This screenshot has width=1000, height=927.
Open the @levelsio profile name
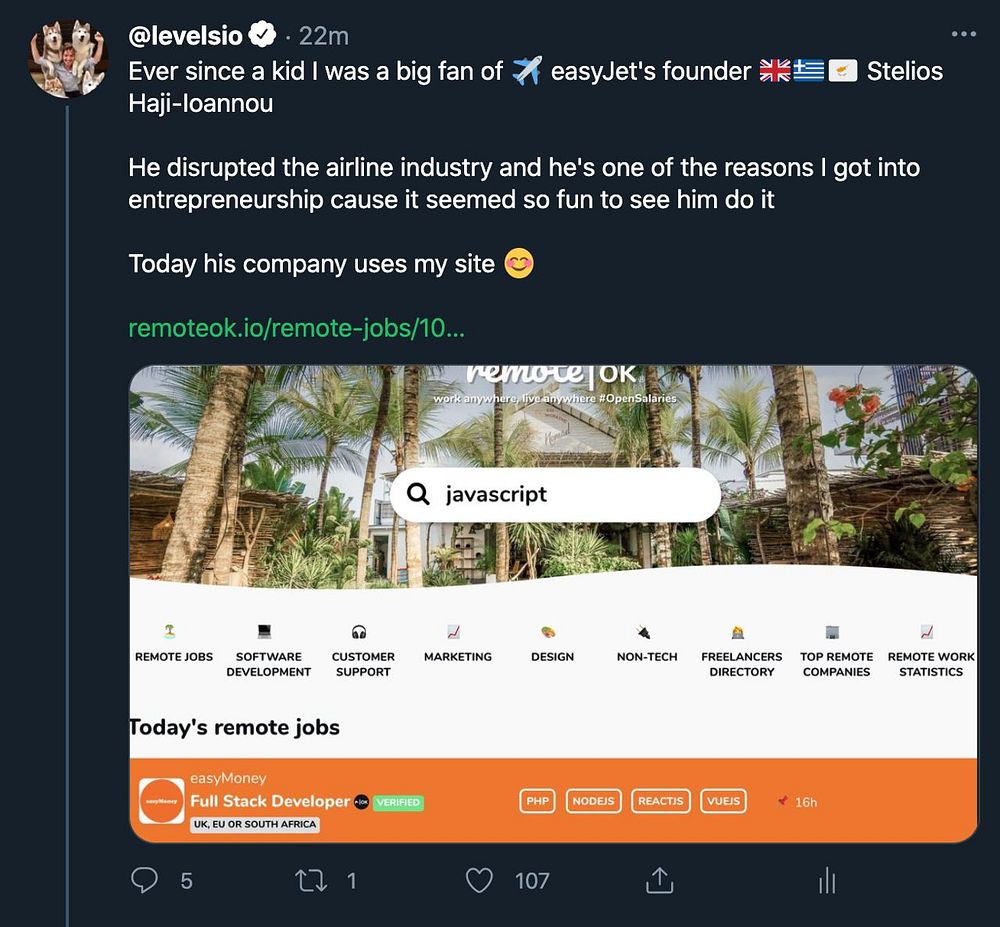[186, 35]
